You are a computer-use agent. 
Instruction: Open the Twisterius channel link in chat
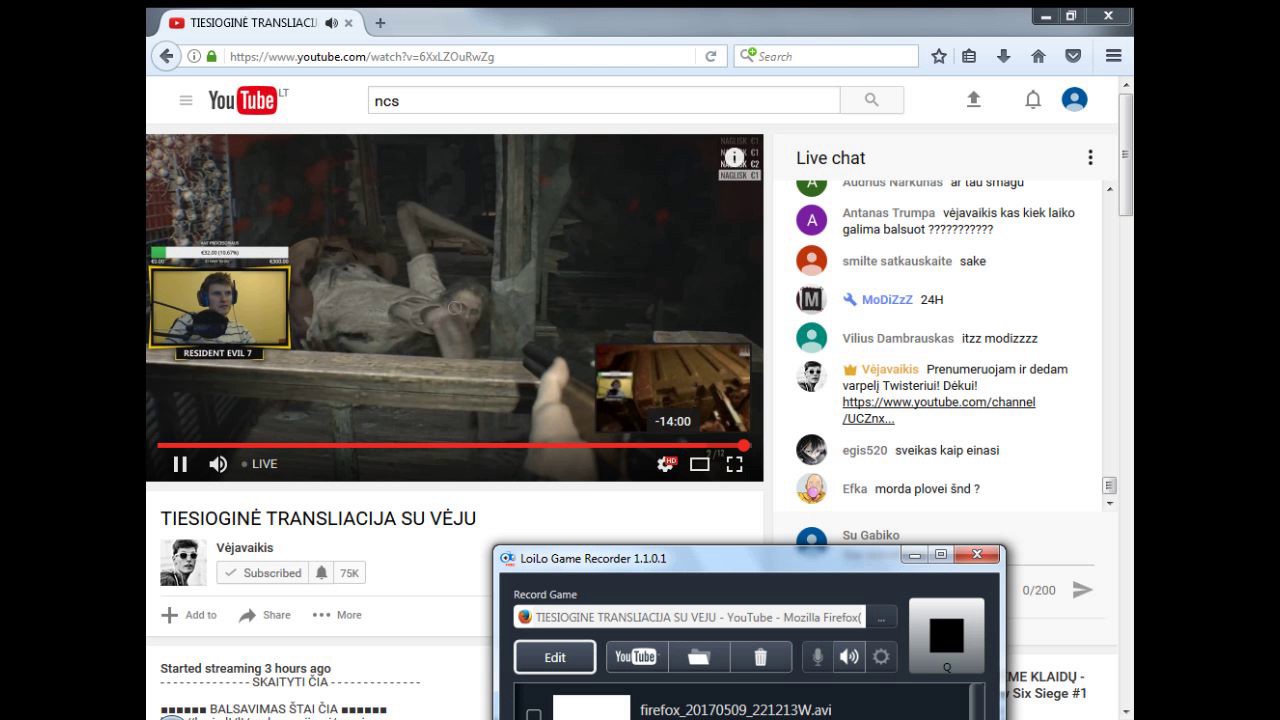pos(939,410)
